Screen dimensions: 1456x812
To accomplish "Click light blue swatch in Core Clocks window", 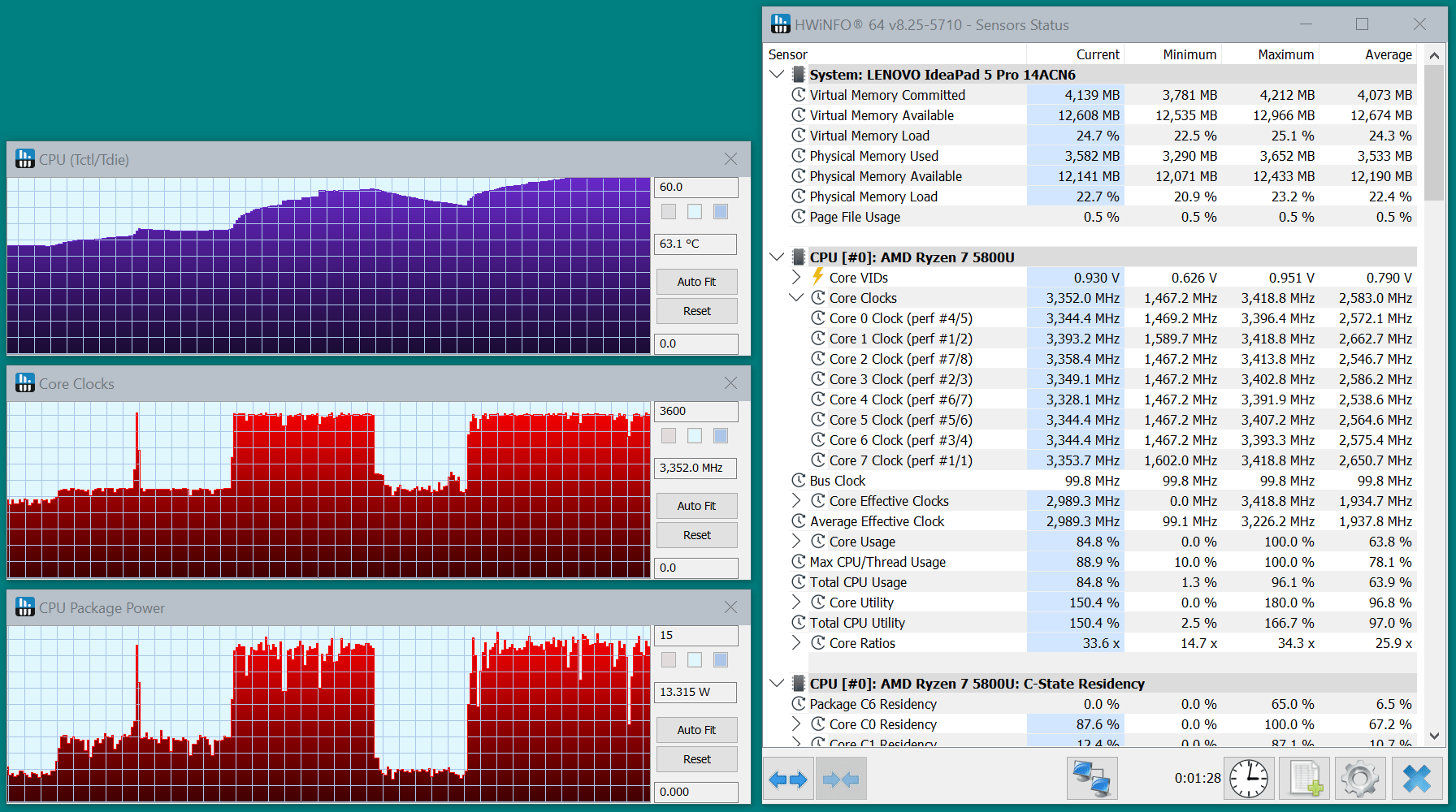I will (695, 435).
